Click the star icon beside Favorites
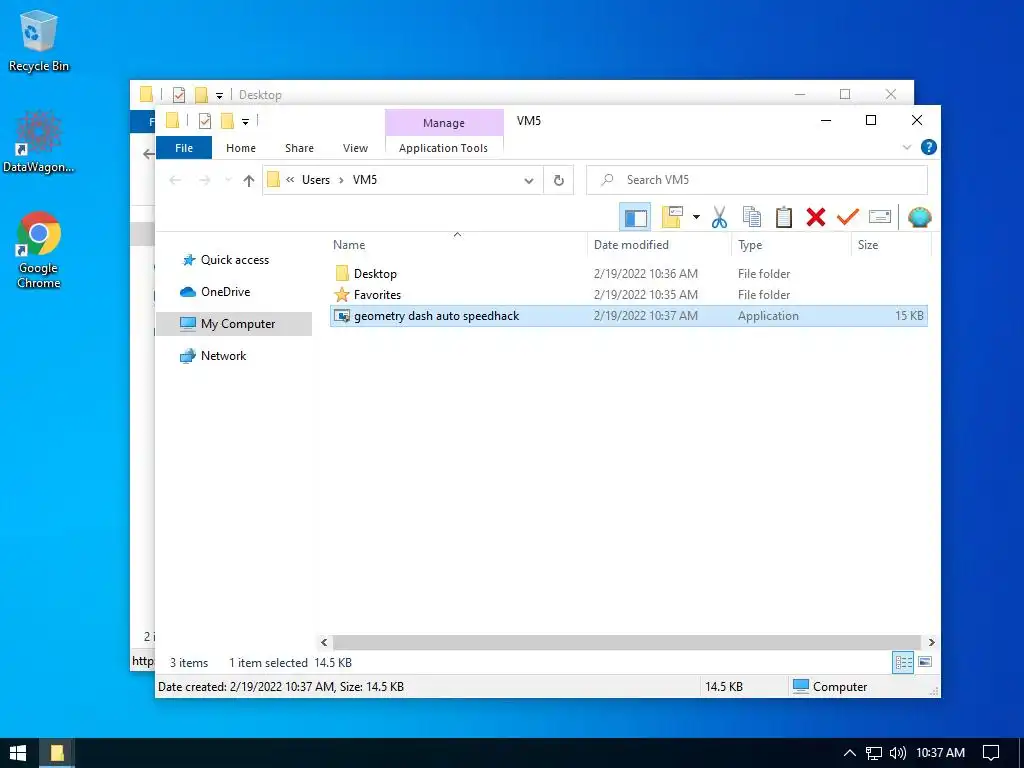This screenshot has height=768, width=1024. click(342, 295)
